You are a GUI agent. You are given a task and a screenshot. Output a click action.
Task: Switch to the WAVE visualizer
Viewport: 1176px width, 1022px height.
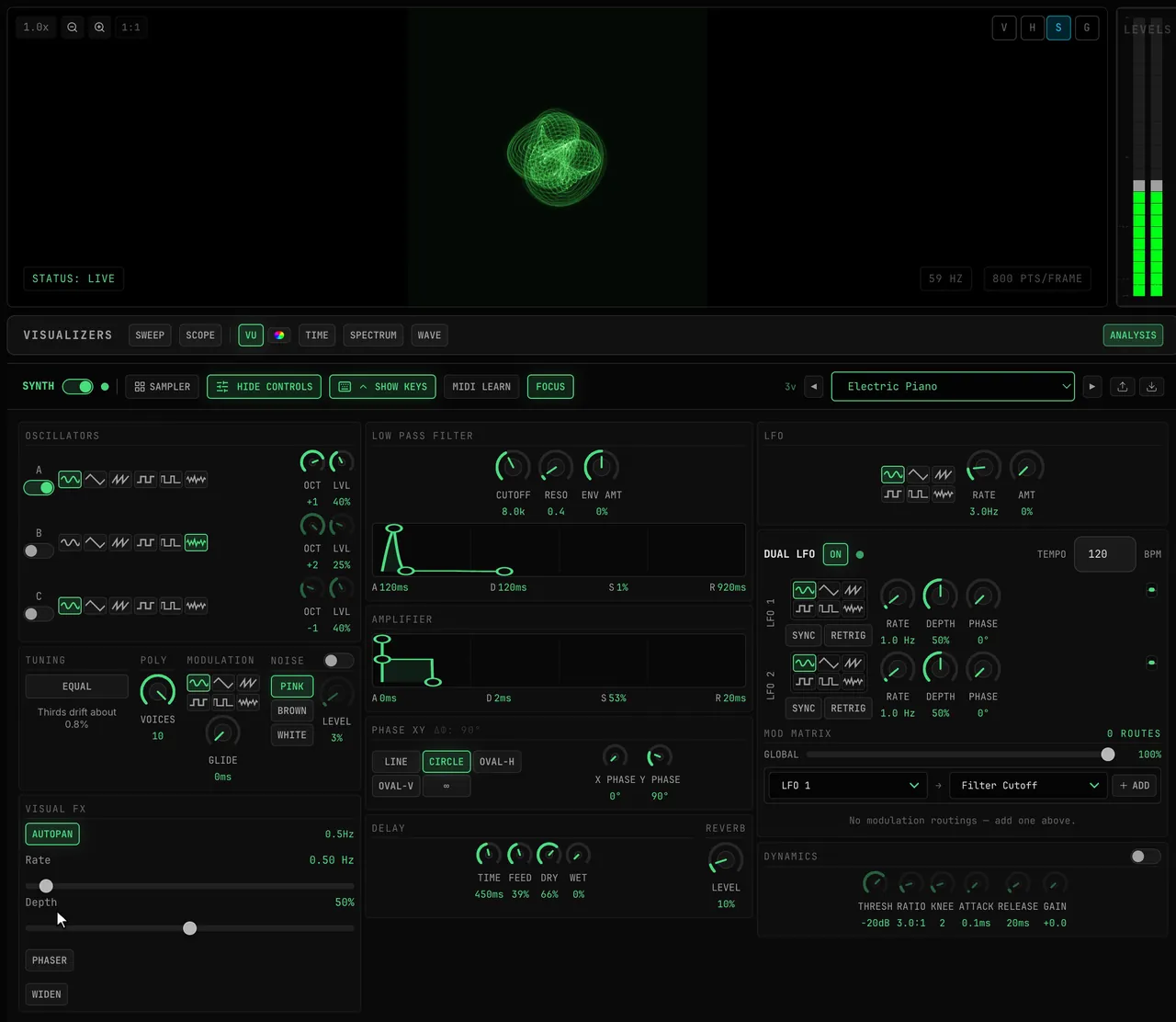click(429, 335)
